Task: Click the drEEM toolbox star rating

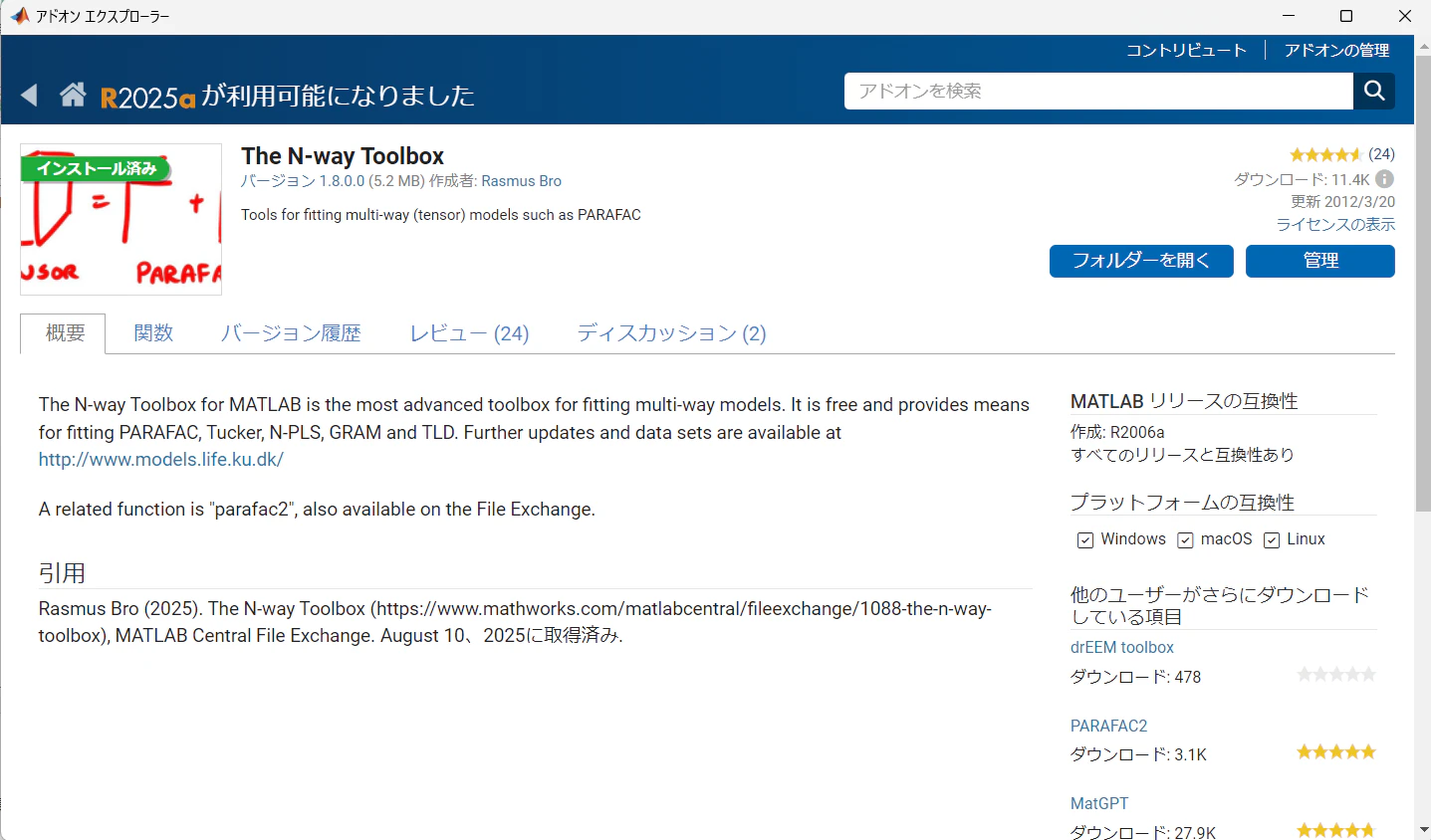Action: [x=1336, y=675]
